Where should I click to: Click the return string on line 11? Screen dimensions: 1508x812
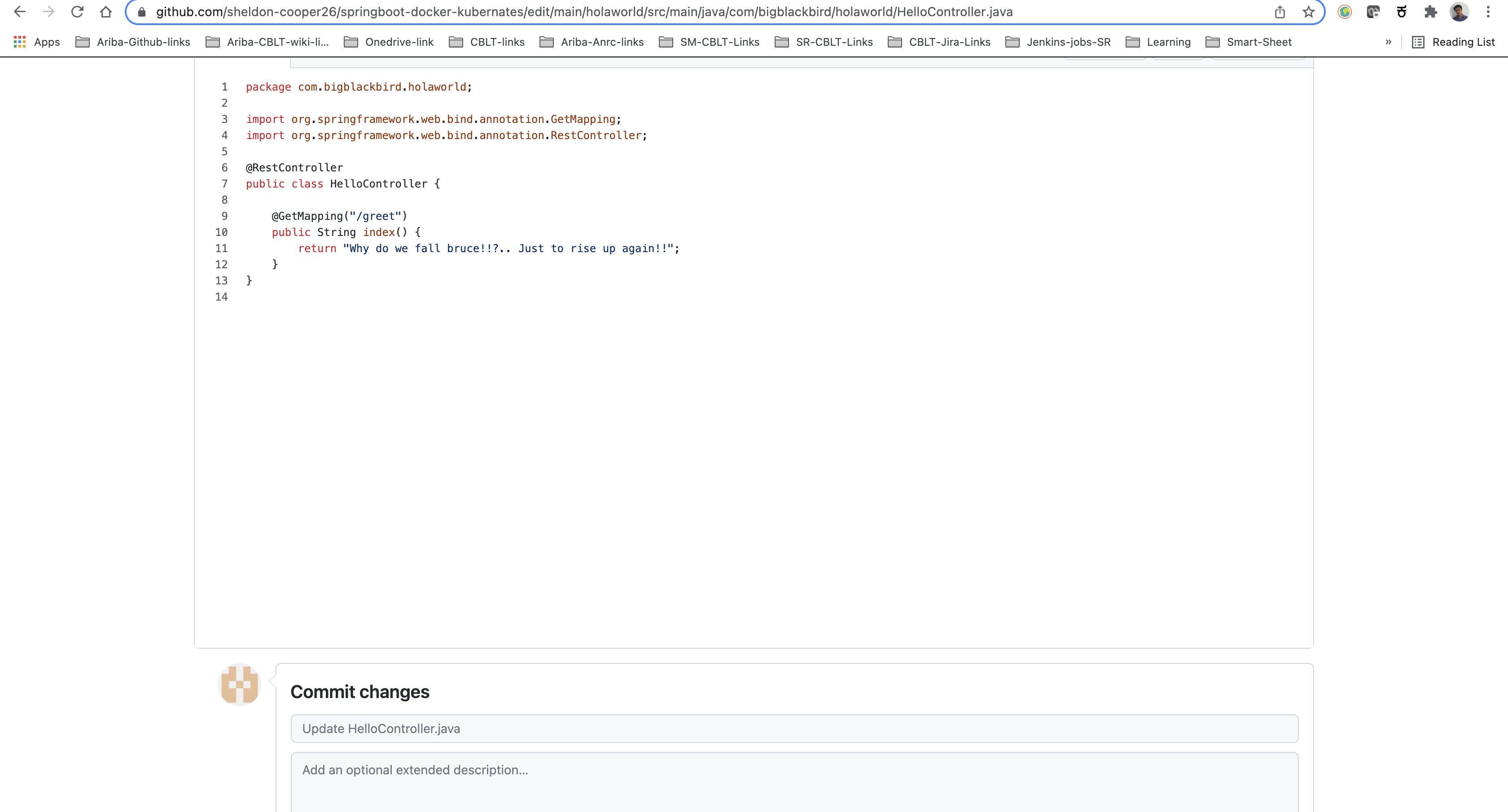click(508, 249)
